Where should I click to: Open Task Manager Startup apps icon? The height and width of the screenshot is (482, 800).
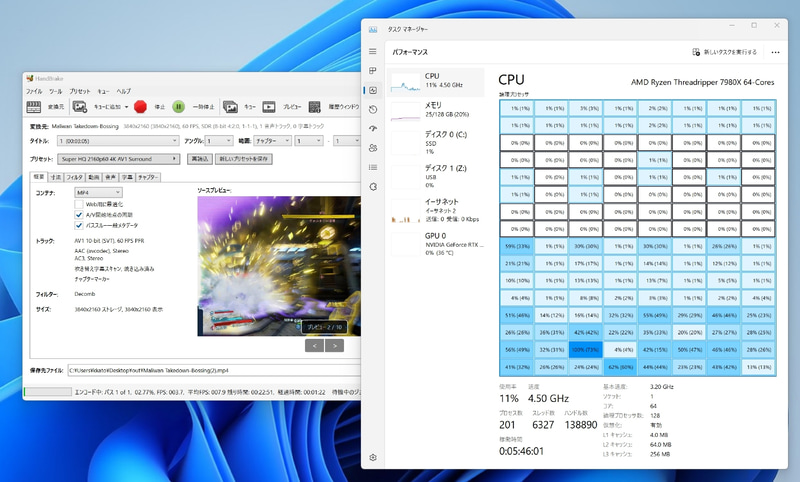pyautogui.click(x=373, y=129)
